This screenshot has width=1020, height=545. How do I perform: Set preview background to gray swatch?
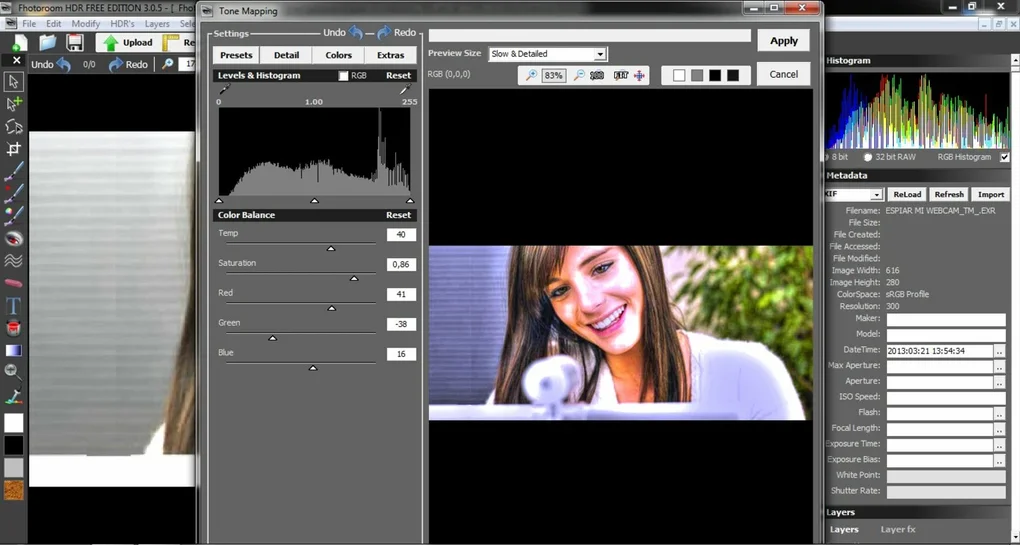697,76
